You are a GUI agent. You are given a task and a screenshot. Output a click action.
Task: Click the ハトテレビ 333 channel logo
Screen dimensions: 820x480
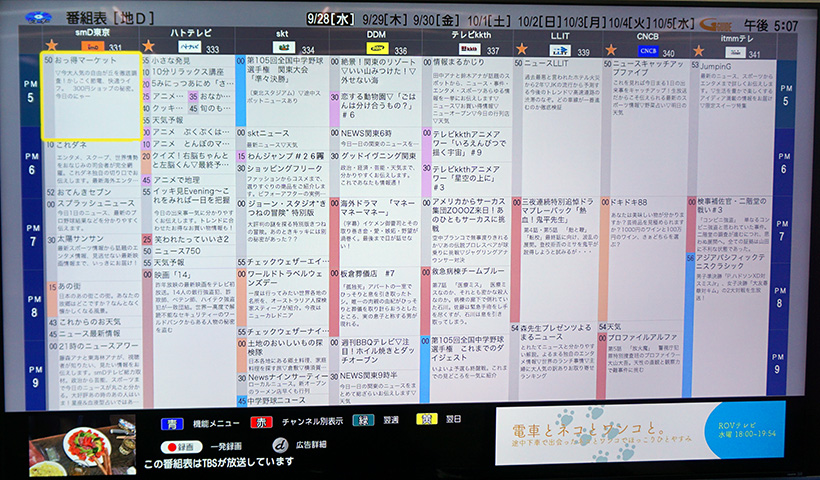click(189, 48)
